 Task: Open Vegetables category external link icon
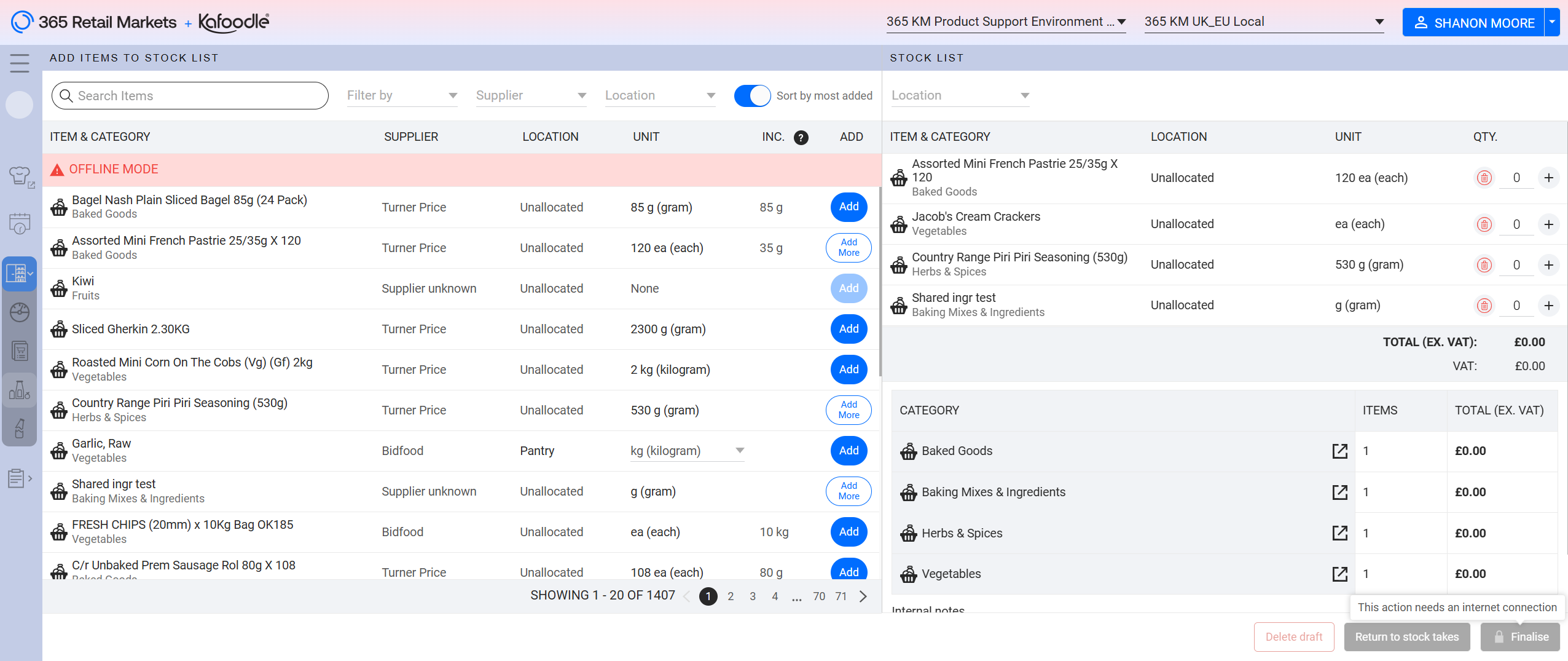(1339, 574)
